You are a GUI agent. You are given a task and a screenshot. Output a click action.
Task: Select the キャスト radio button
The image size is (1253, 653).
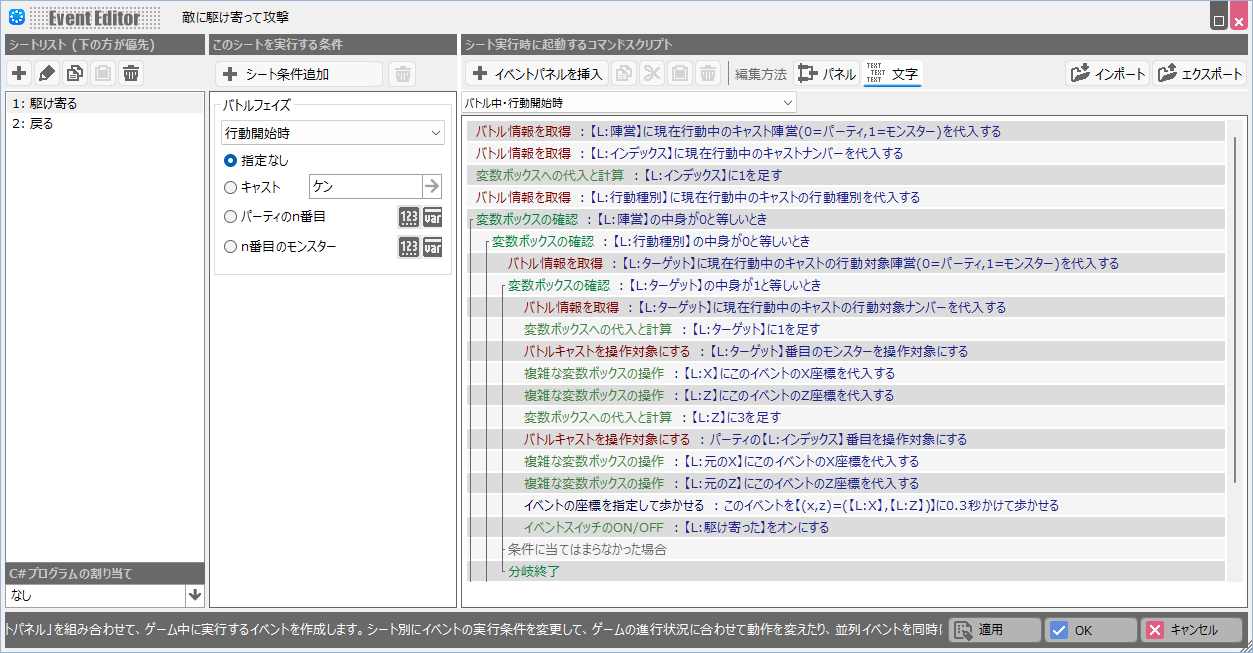(231, 187)
